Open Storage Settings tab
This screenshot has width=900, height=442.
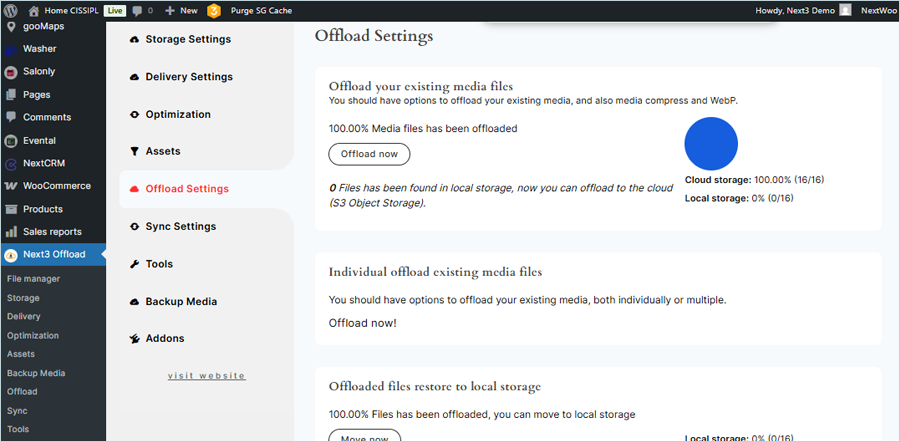pyautogui.click(x=187, y=39)
